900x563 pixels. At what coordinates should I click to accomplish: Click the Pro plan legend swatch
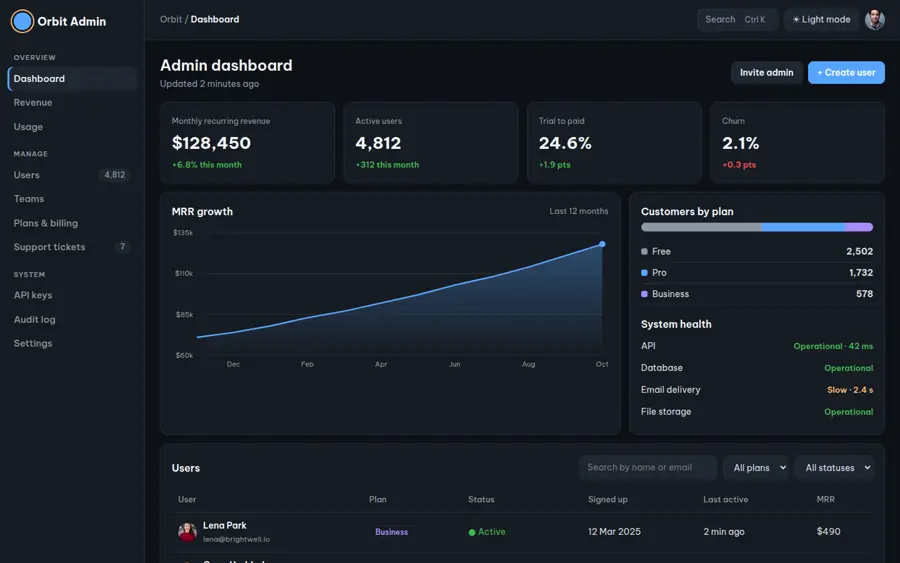[x=644, y=273]
